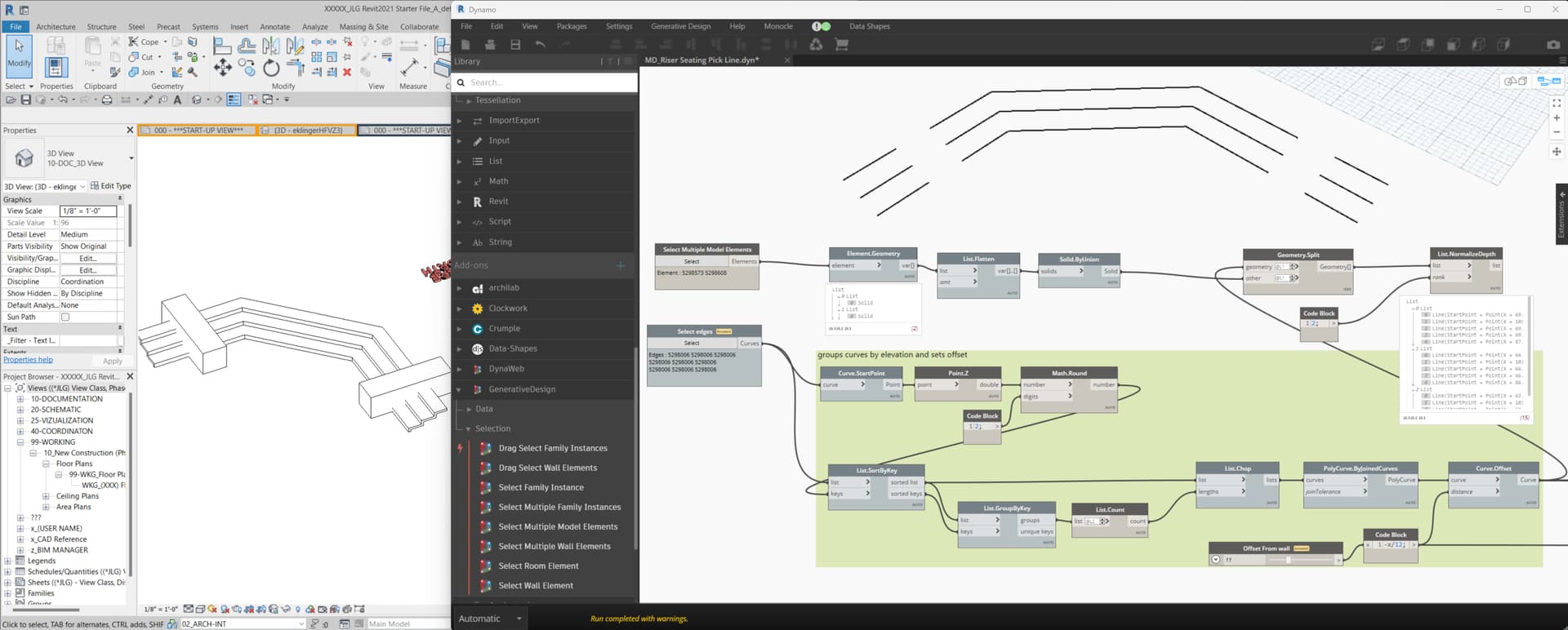The width and height of the screenshot is (1568, 630).
Task: Click Select button on Select edges node
Action: coord(692,344)
